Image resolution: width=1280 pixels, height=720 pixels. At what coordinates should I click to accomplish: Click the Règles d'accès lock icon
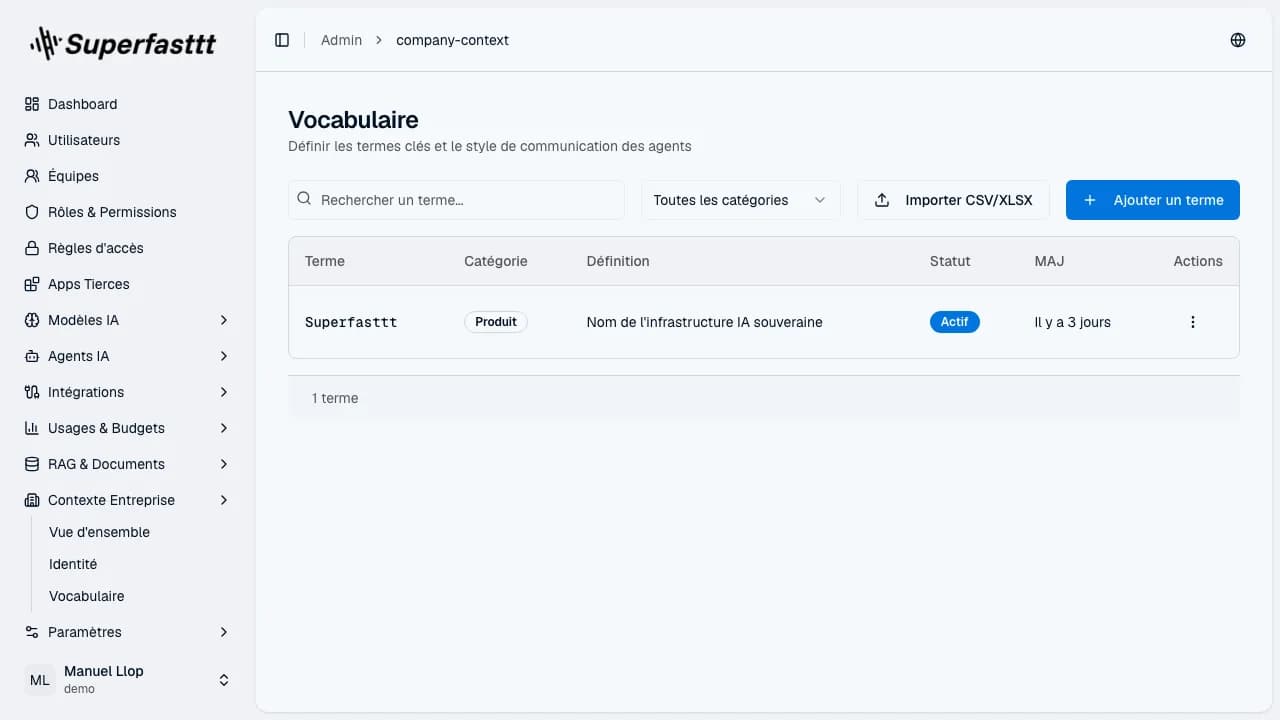tap(32, 248)
